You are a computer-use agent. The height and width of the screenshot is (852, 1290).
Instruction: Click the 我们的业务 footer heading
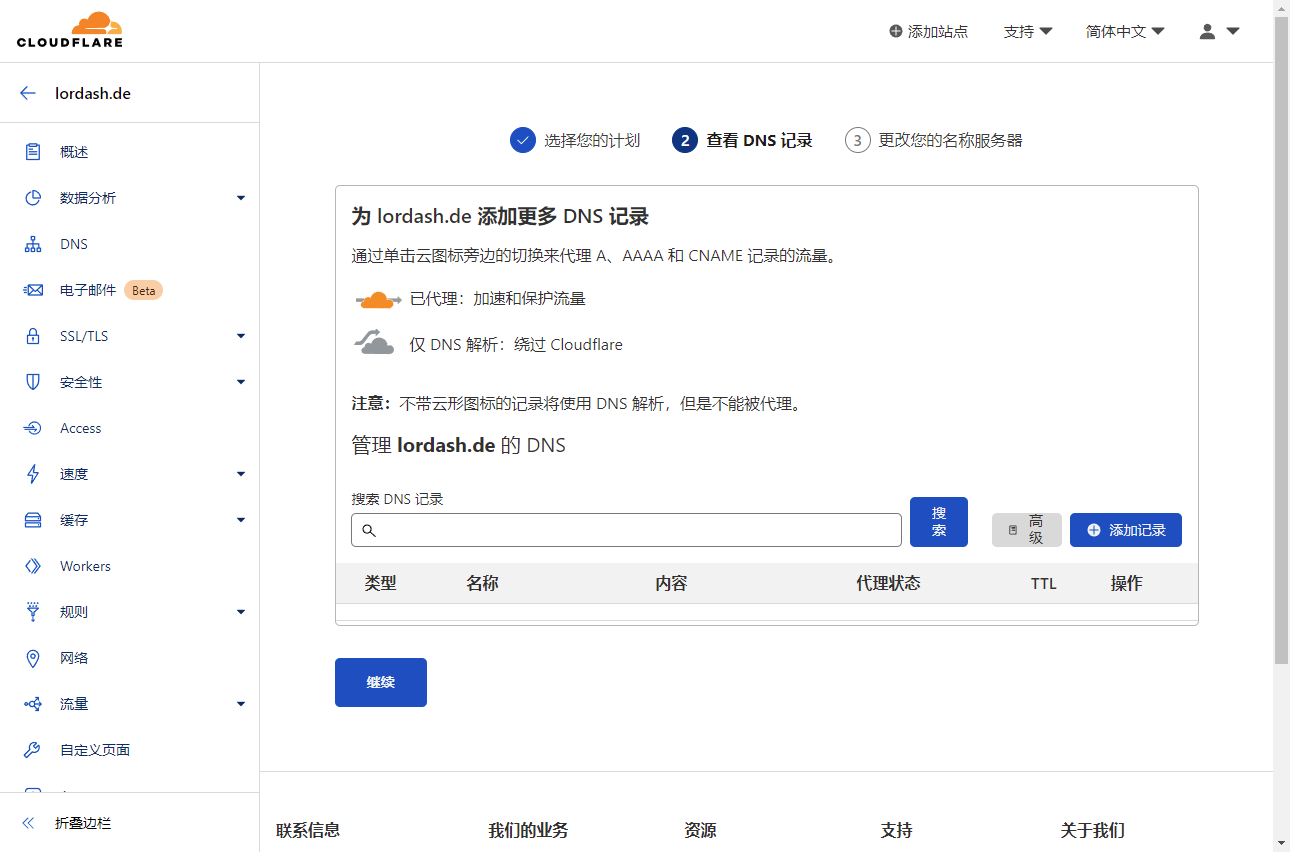click(528, 830)
